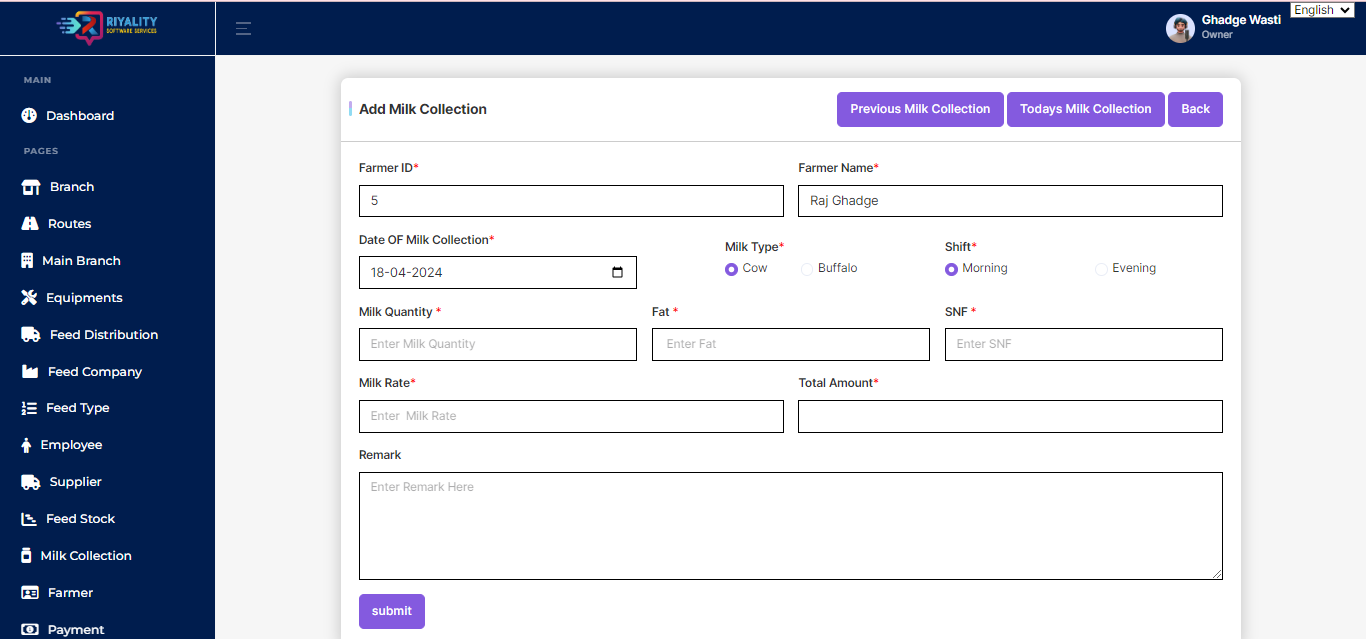This screenshot has width=1366, height=639.
Task: Select the Buffalo milk type option
Action: click(807, 269)
